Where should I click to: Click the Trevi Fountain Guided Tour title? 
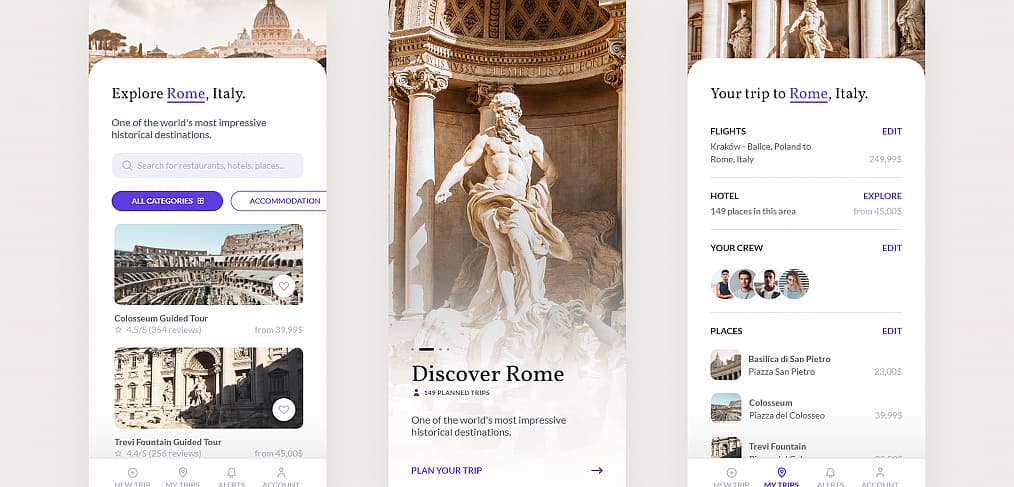point(167,442)
